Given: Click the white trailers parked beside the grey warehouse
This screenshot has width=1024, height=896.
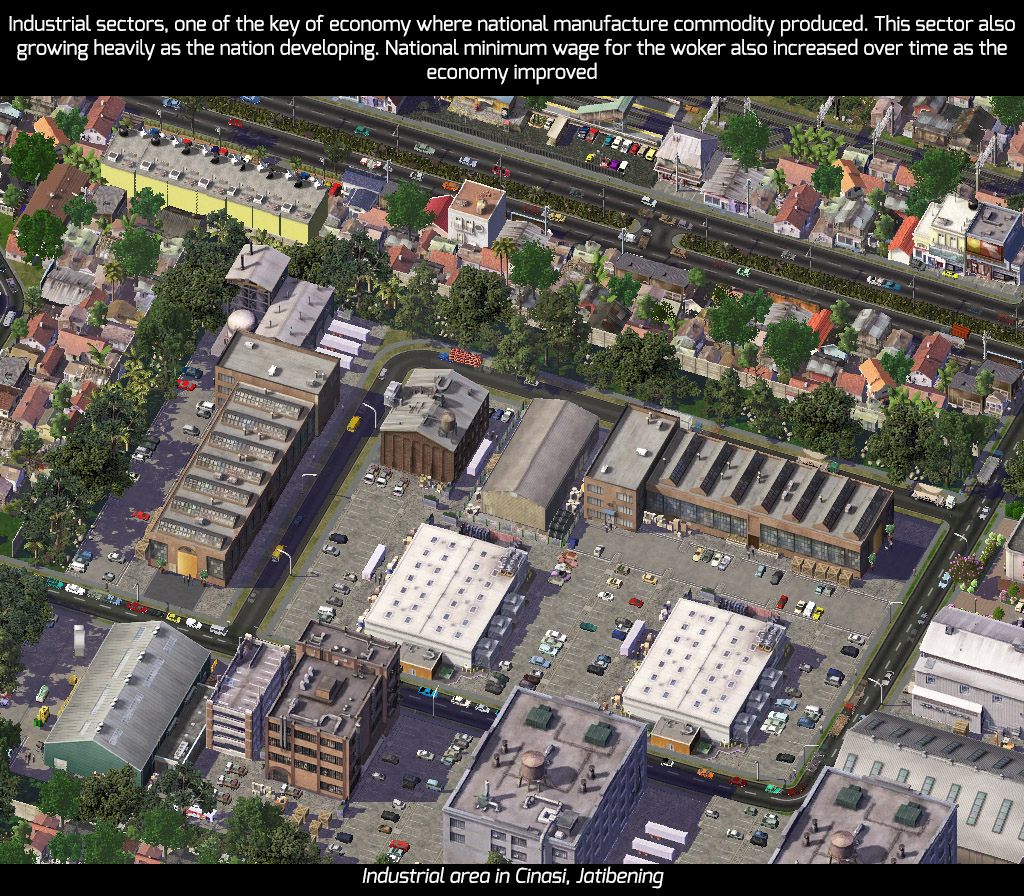Looking at the screenshot, I should pos(342,342).
